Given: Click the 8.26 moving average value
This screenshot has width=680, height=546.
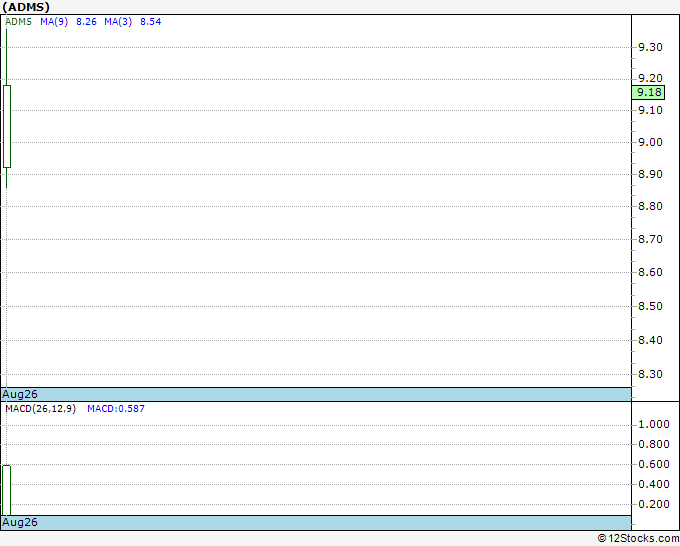Looking at the screenshot, I should (x=86, y=22).
